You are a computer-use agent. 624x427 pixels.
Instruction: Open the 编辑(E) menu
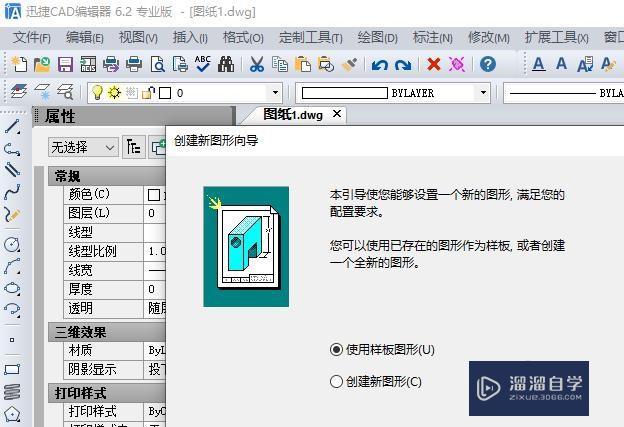85,38
